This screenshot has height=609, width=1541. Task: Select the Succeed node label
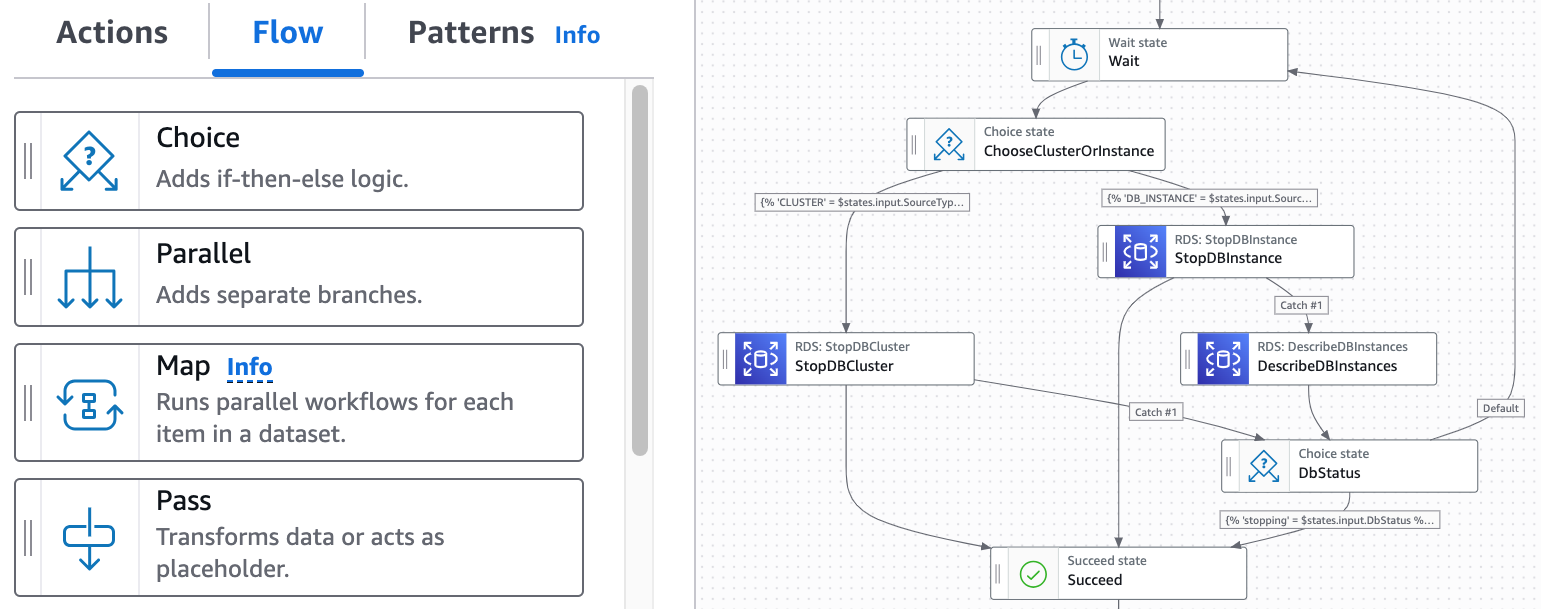pyautogui.click(x=1095, y=580)
